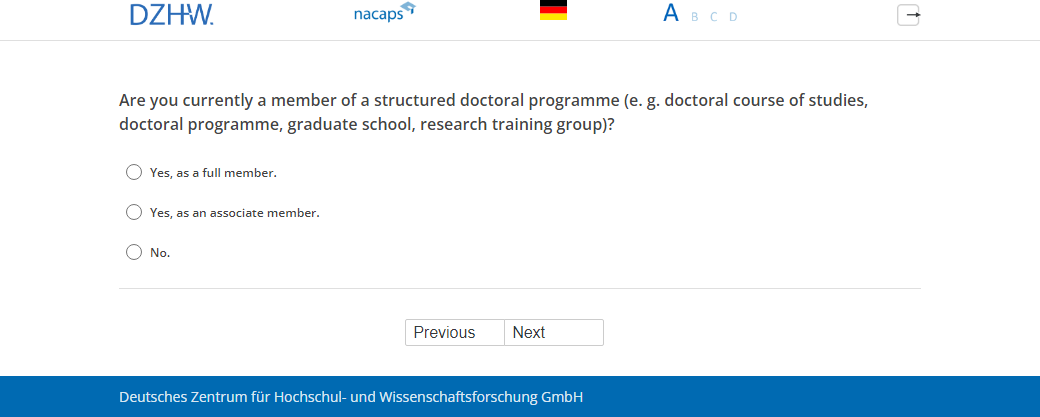Click the 'Yes, as an associate member.' label
Image resolution: width=1040 pixels, height=417 pixels.
[x=235, y=213]
